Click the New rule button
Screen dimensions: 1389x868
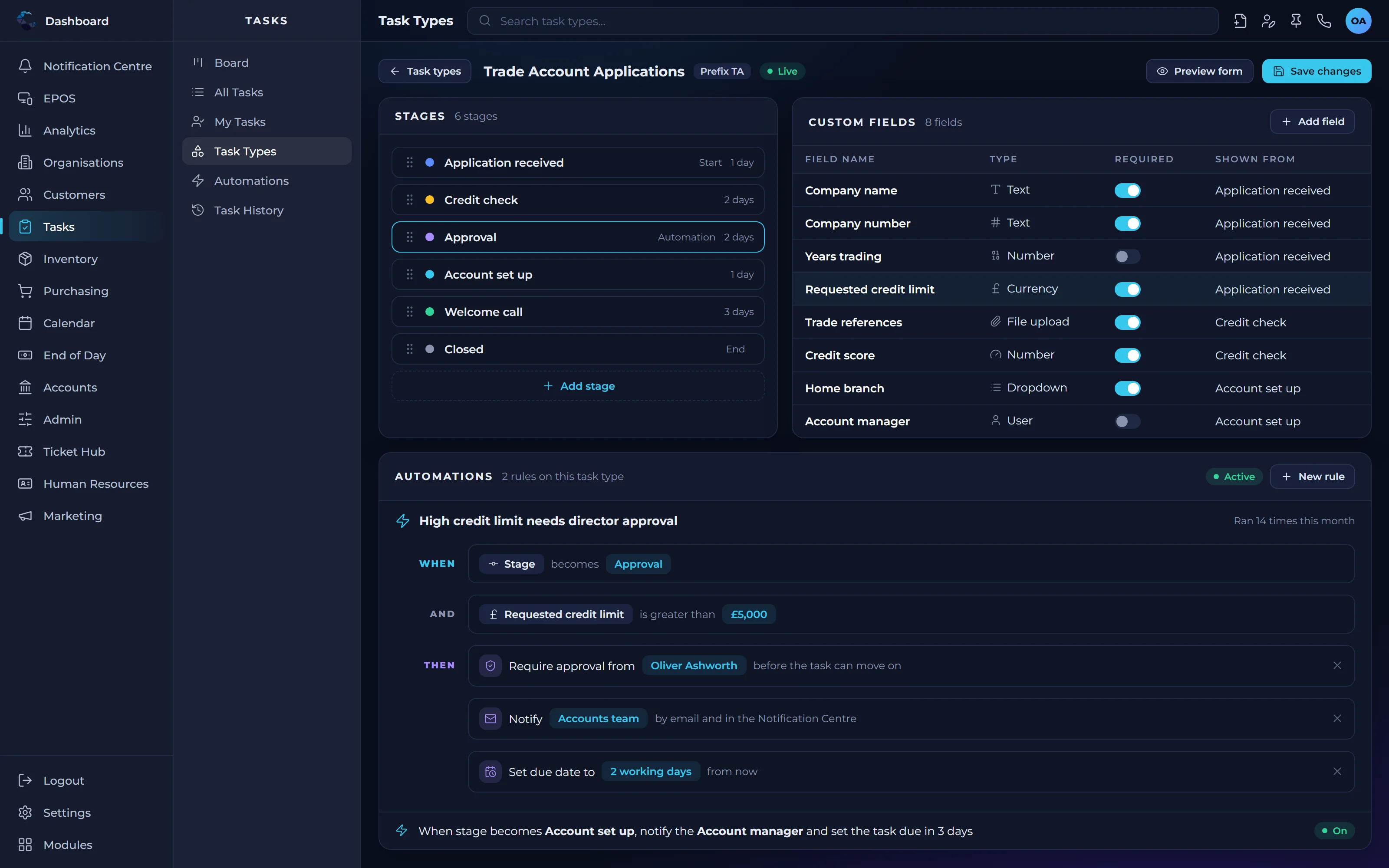coord(1312,477)
